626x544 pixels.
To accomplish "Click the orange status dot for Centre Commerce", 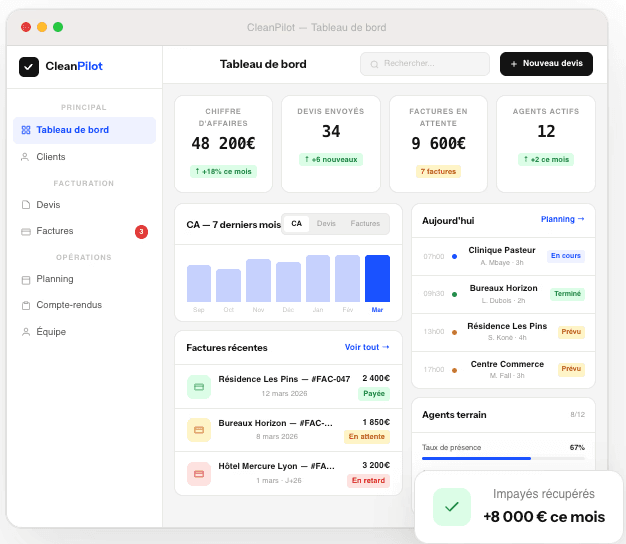I will click(454, 370).
